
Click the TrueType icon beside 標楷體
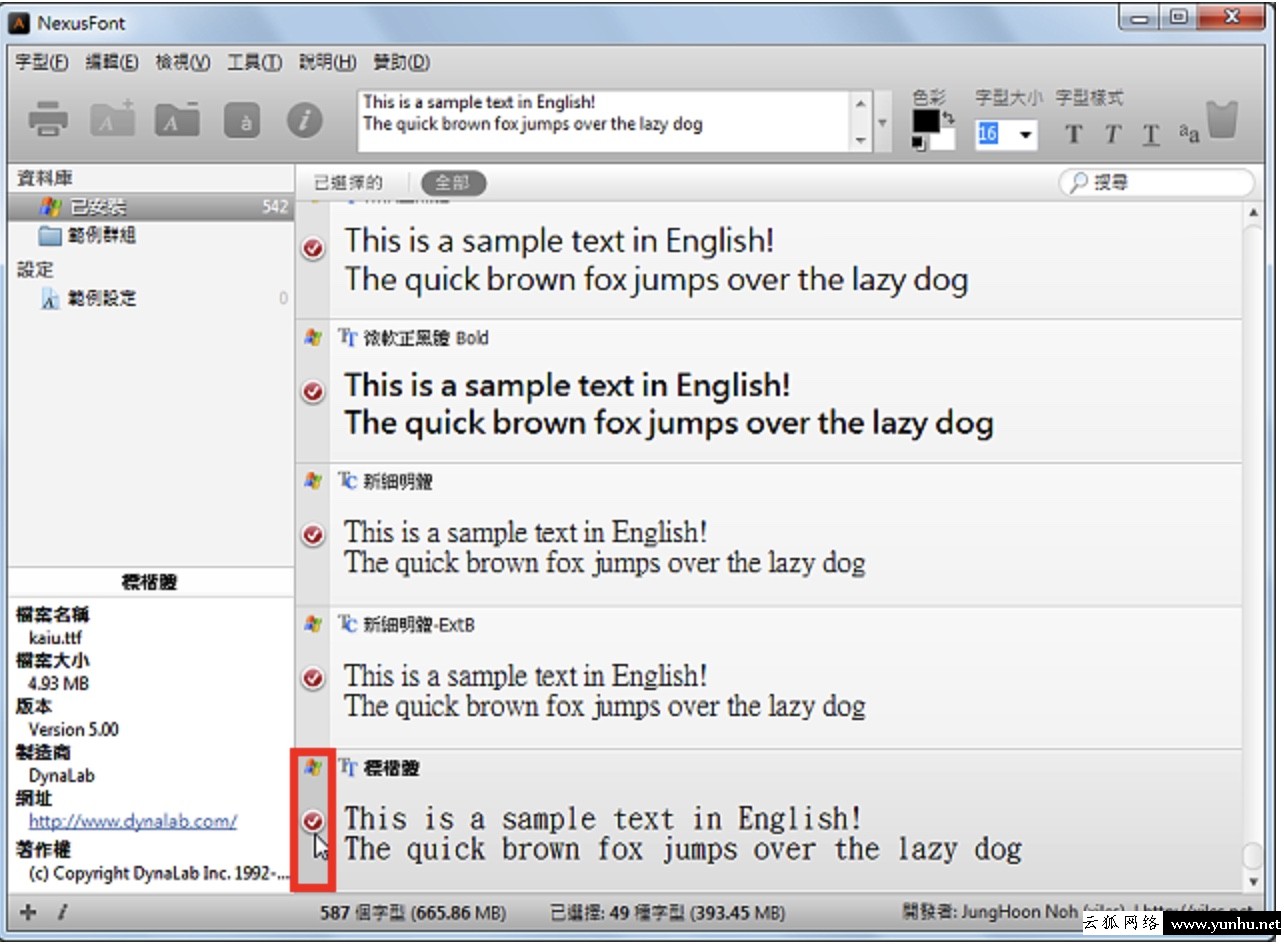click(x=348, y=768)
